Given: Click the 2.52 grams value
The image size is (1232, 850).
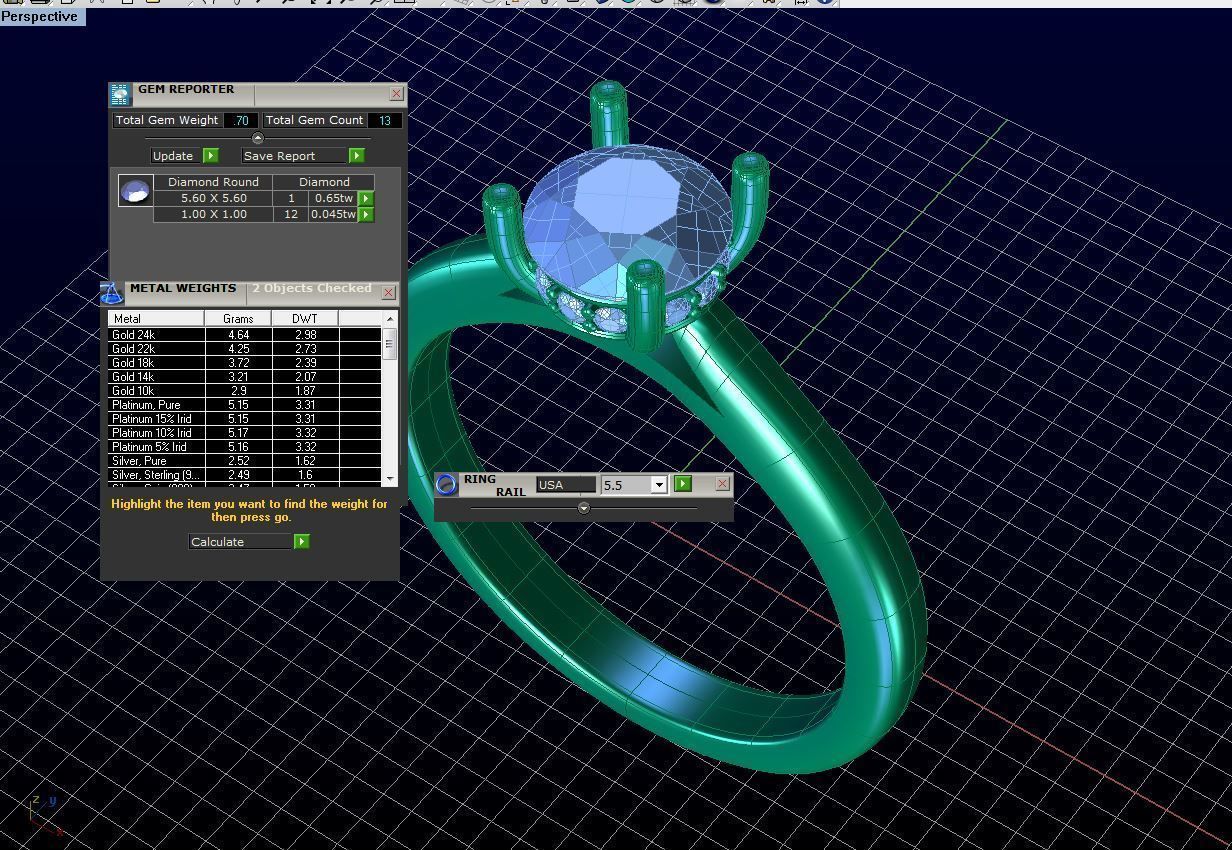Looking at the screenshot, I should coord(238,461).
